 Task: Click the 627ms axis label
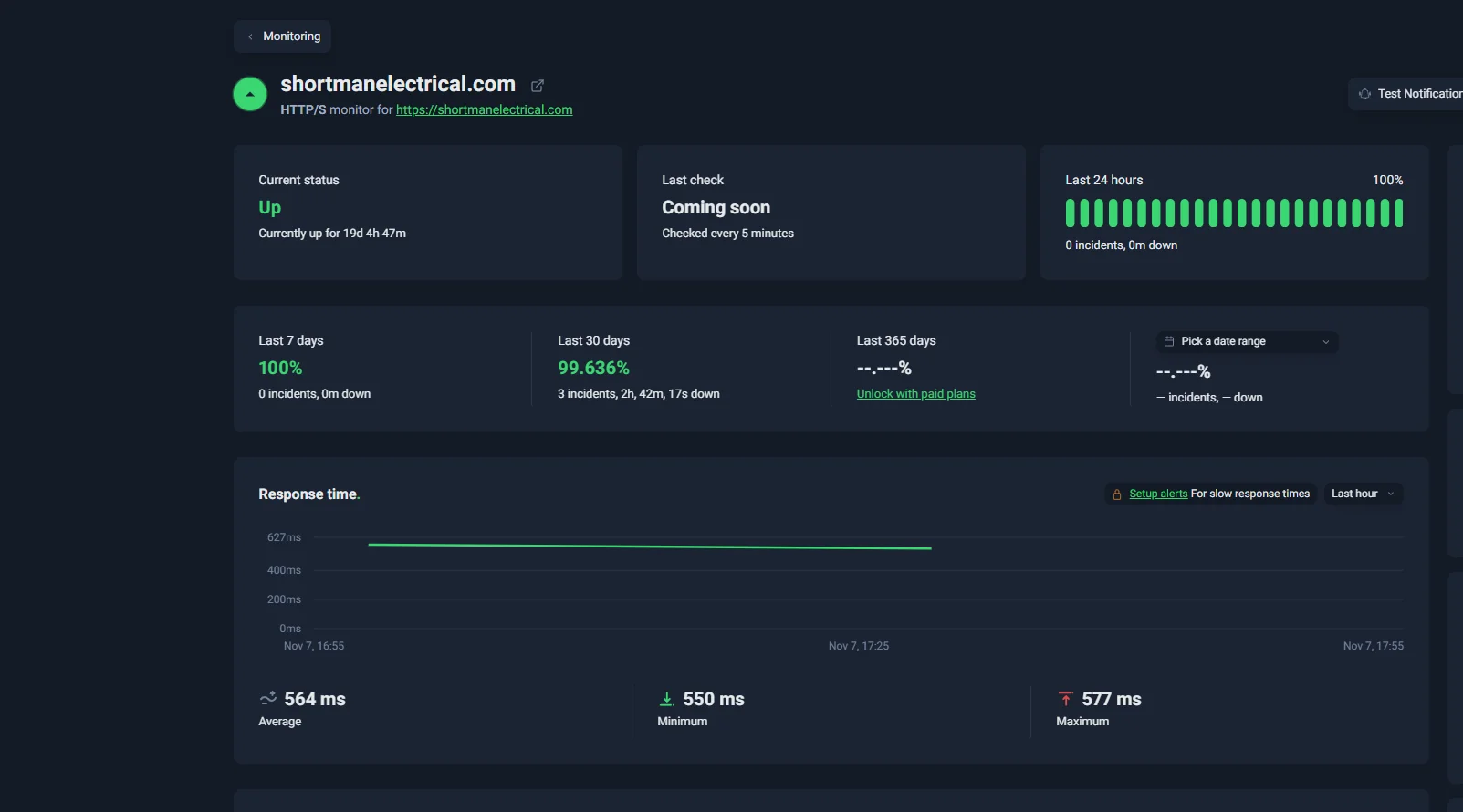(284, 537)
